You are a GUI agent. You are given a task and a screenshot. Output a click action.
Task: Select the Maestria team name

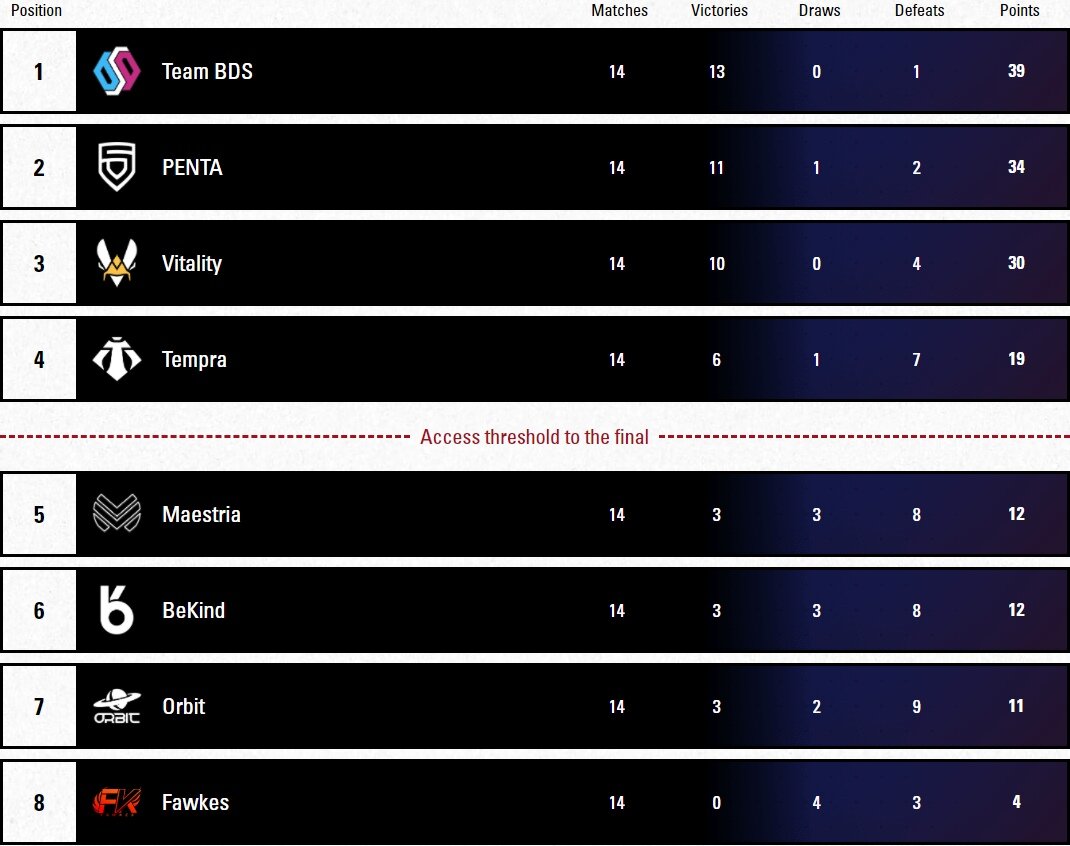point(201,514)
